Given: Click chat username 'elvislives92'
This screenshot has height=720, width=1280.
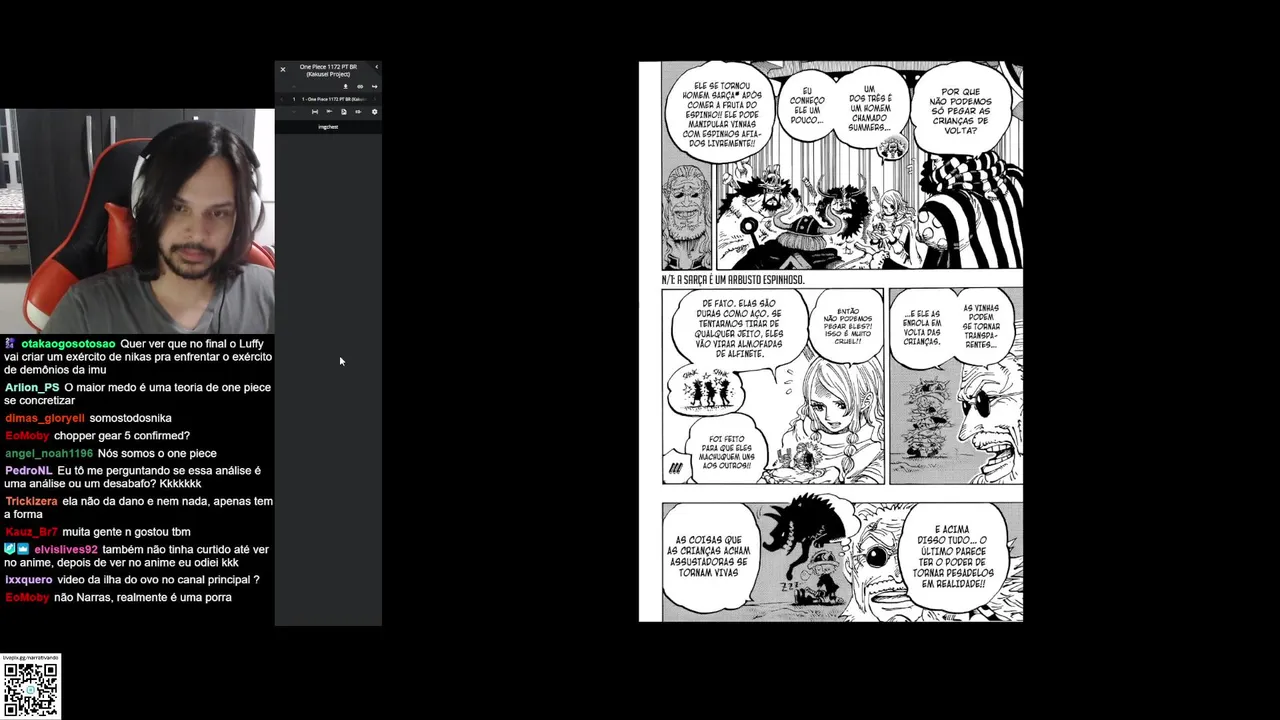Looking at the screenshot, I should [66, 550].
